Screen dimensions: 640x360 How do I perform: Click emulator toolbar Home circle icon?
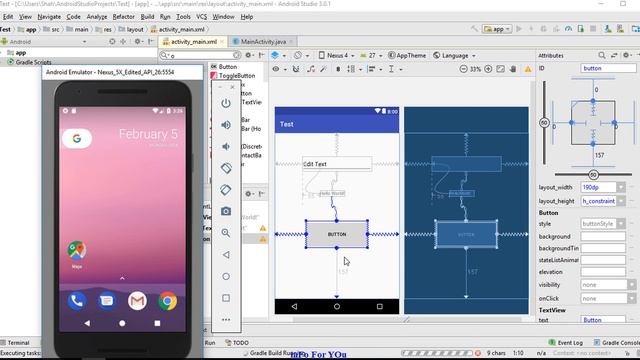pyautogui.click(x=226, y=276)
